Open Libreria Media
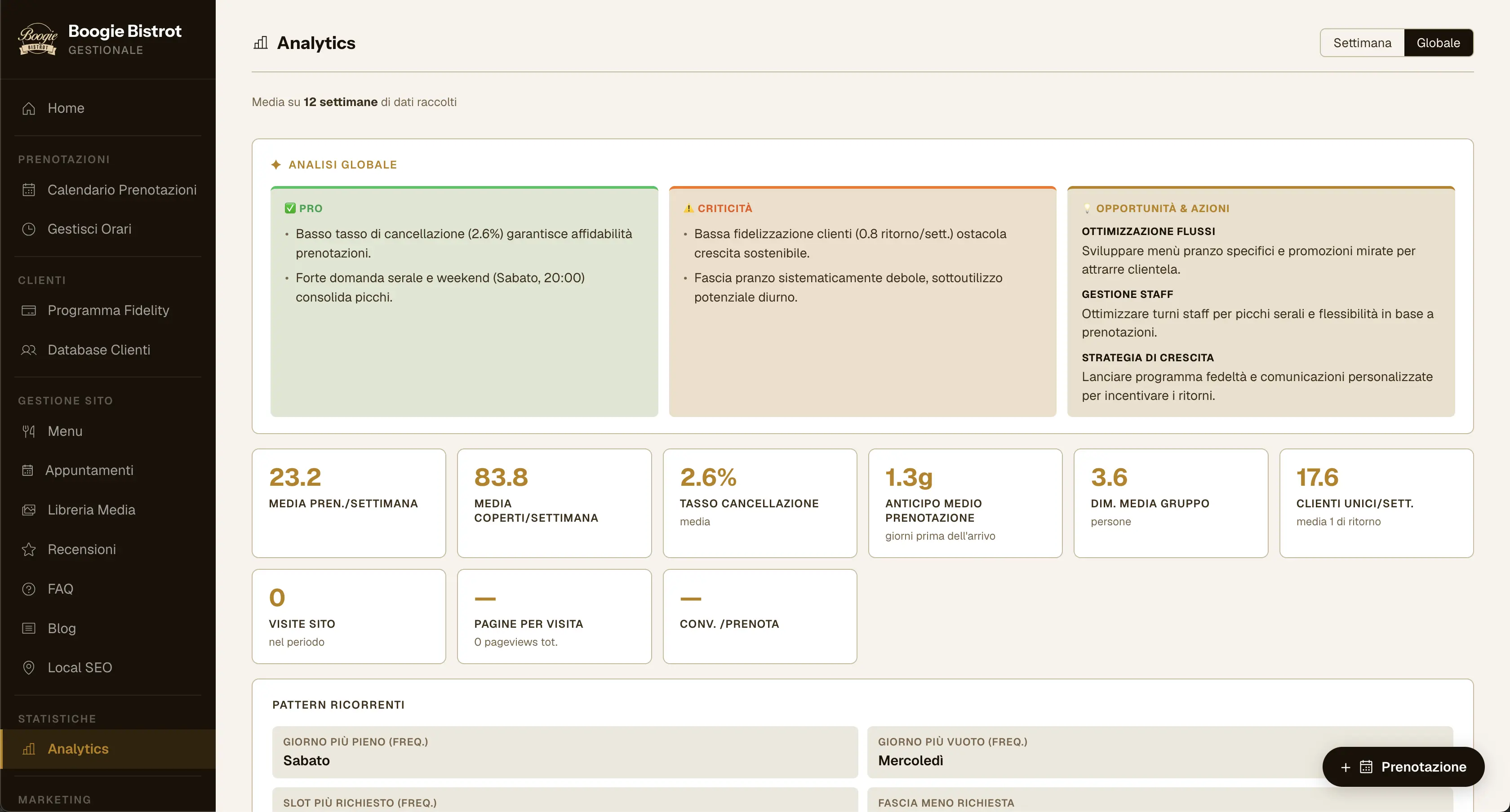Viewport: 1510px width, 812px height. pyautogui.click(x=108, y=510)
